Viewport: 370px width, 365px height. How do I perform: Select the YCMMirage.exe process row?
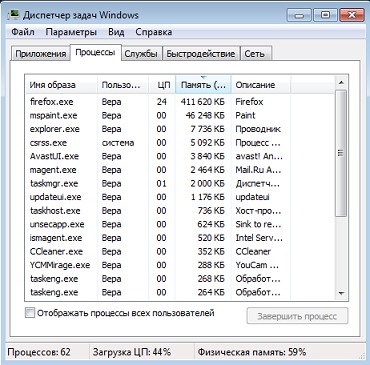point(180,265)
